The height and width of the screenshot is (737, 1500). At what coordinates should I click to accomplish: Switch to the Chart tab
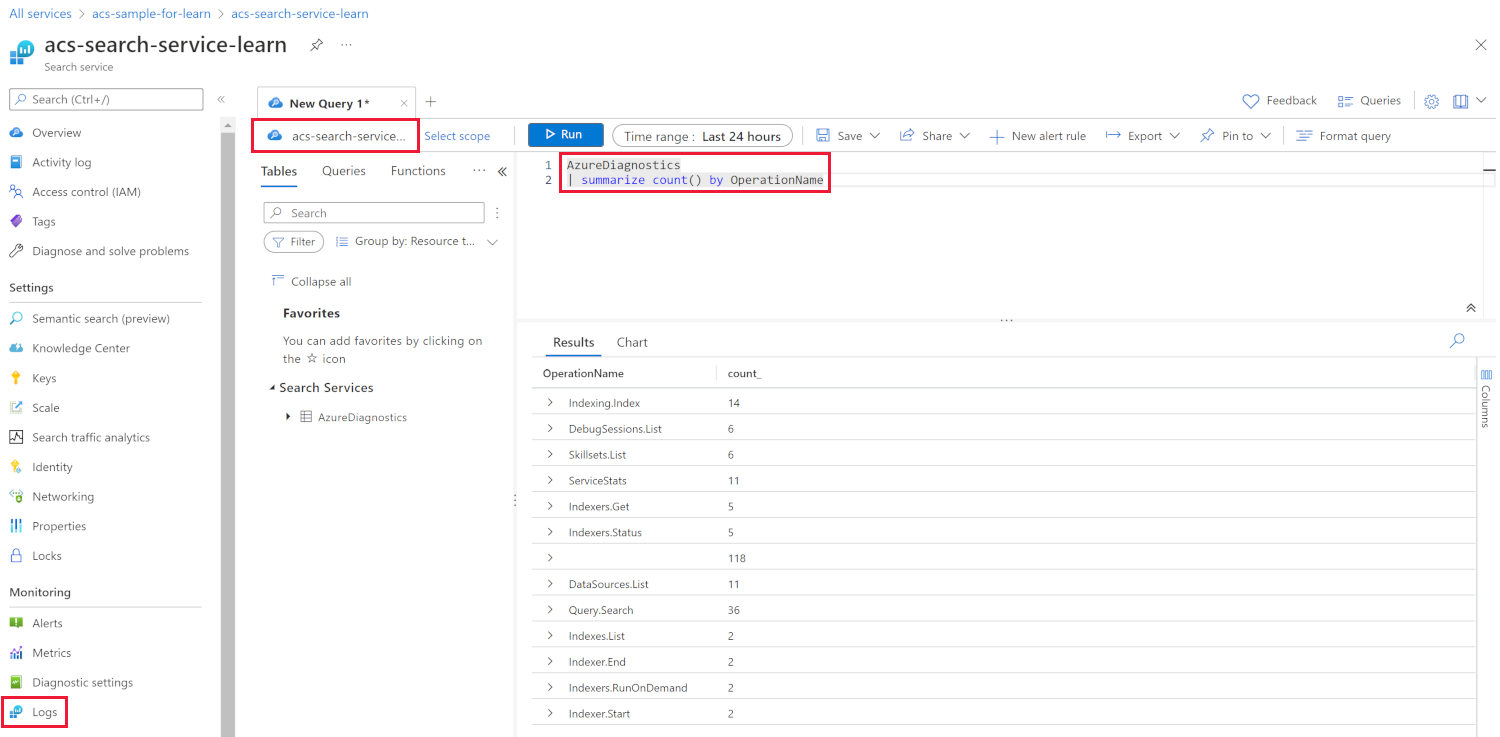(632, 342)
